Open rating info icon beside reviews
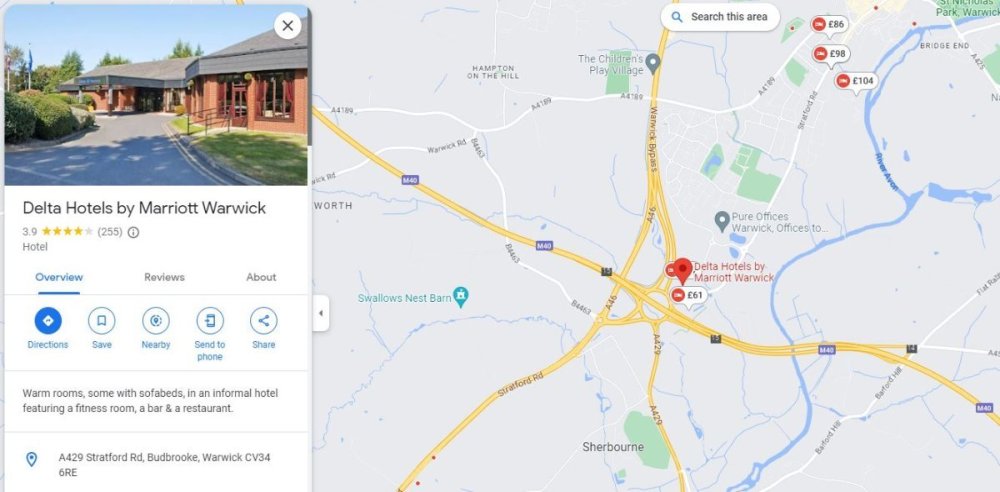This screenshot has width=1000, height=492. [x=133, y=232]
